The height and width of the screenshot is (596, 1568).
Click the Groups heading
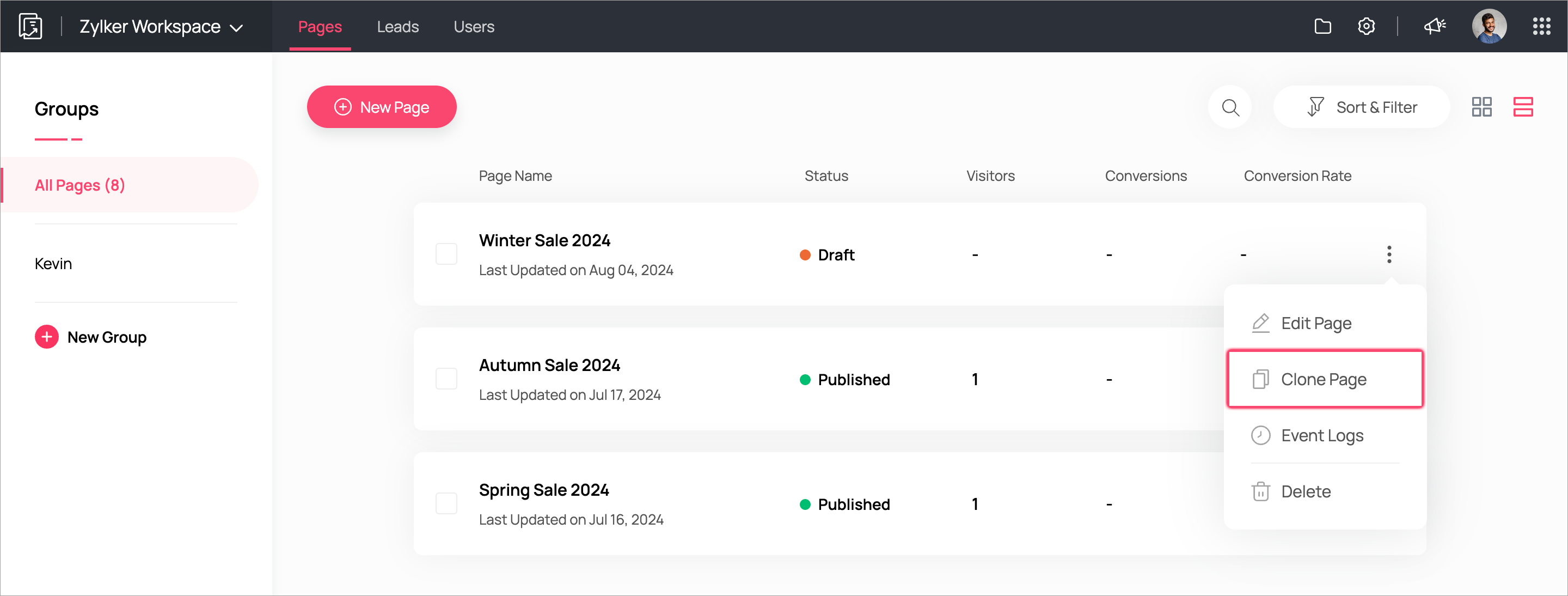click(66, 109)
